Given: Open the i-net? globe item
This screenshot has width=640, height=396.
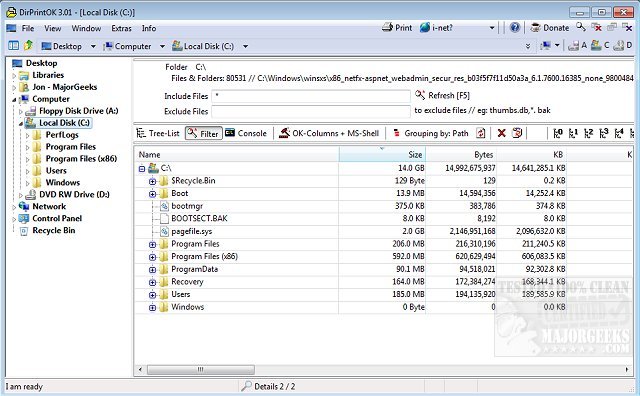Looking at the screenshot, I should click(x=437, y=28).
